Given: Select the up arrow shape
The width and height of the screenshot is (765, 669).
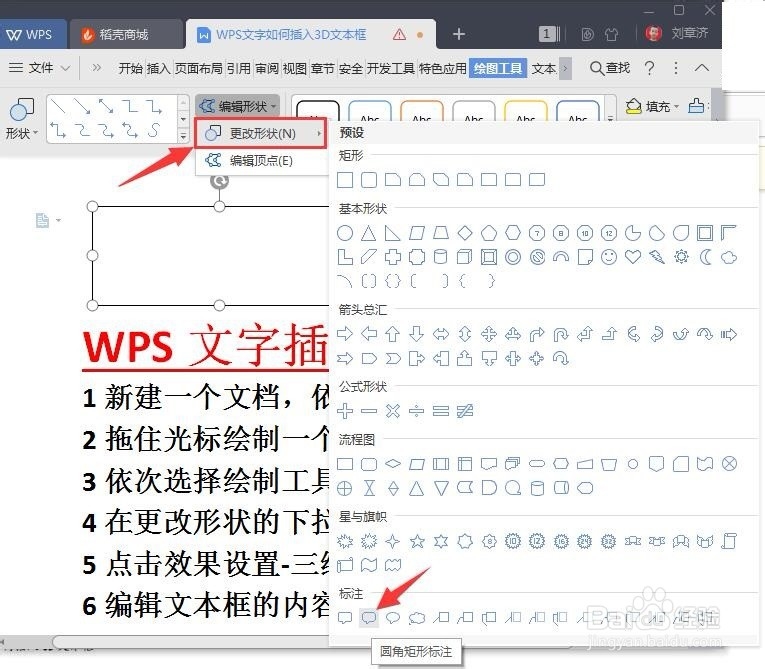Looking at the screenshot, I should 393,334.
